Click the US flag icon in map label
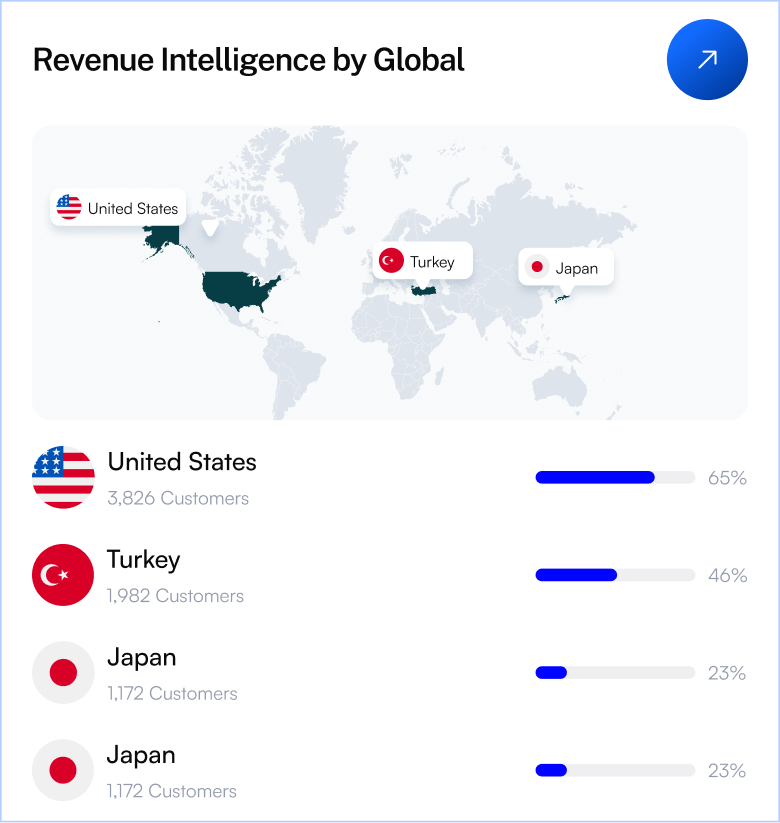The width and height of the screenshot is (780, 823). pyautogui.click(x=69, y=207)
